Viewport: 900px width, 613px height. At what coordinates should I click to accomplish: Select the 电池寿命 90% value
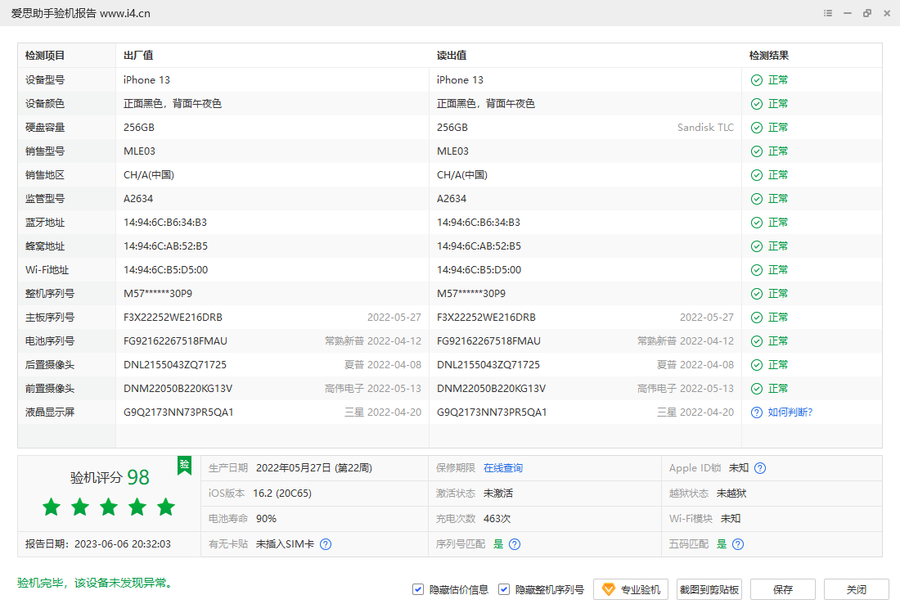[266, 519]
